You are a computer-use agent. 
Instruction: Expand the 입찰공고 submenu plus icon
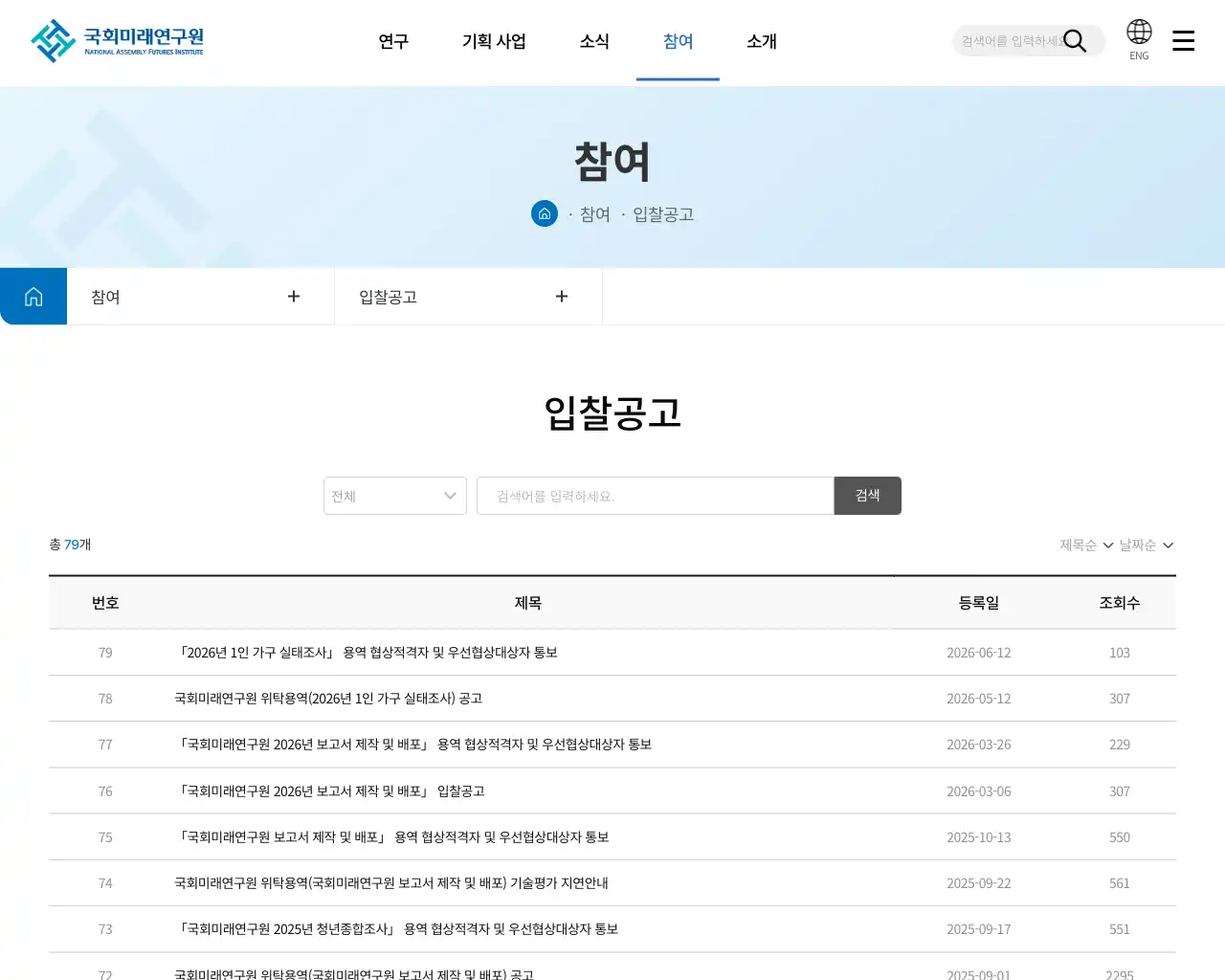[562, 297]
